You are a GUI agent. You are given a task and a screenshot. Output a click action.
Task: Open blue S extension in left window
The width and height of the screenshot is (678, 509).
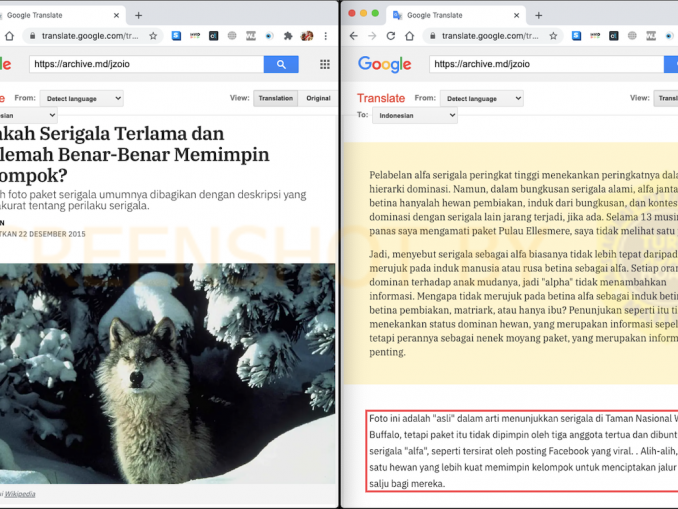point(176,36)
